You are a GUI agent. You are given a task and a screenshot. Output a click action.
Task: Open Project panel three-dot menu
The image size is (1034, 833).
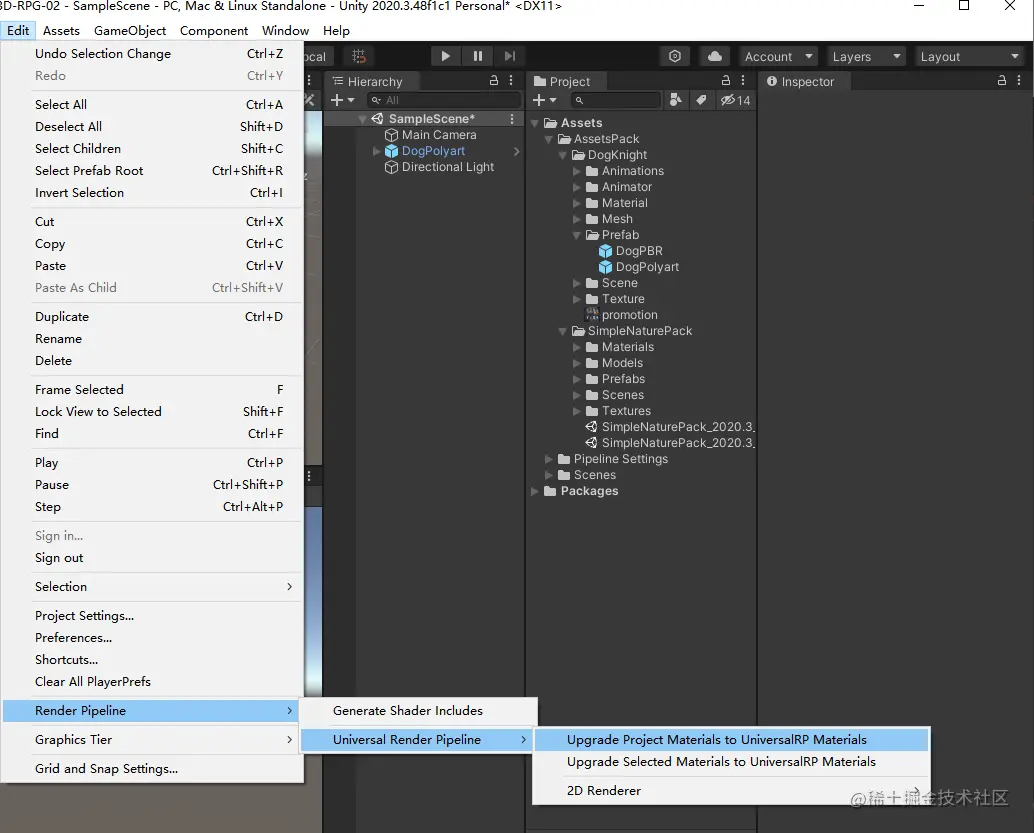click(x=743, y=80)
